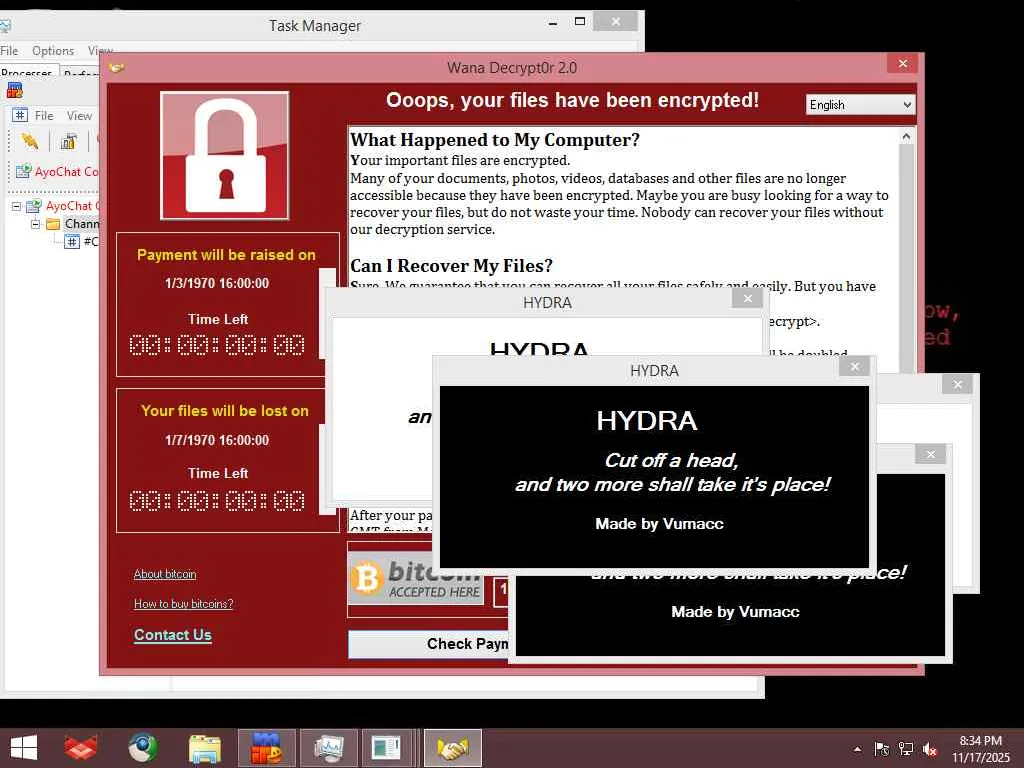1024x768 pixels.
Task: Click the padlock image in Wana Decrypt0r
Action: [225, 155]
